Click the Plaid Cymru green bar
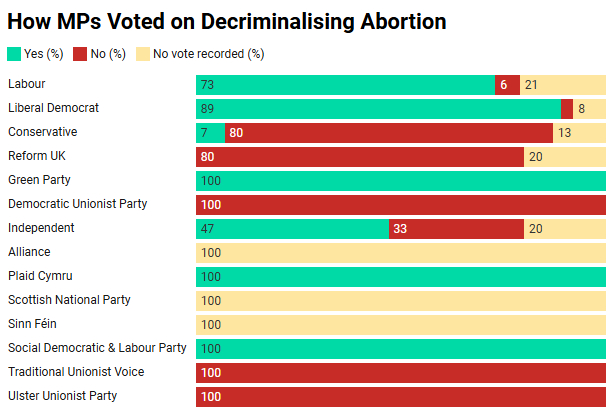Image resolution: width=612 pixels, height=418 pixels. (x=400, y=277)
